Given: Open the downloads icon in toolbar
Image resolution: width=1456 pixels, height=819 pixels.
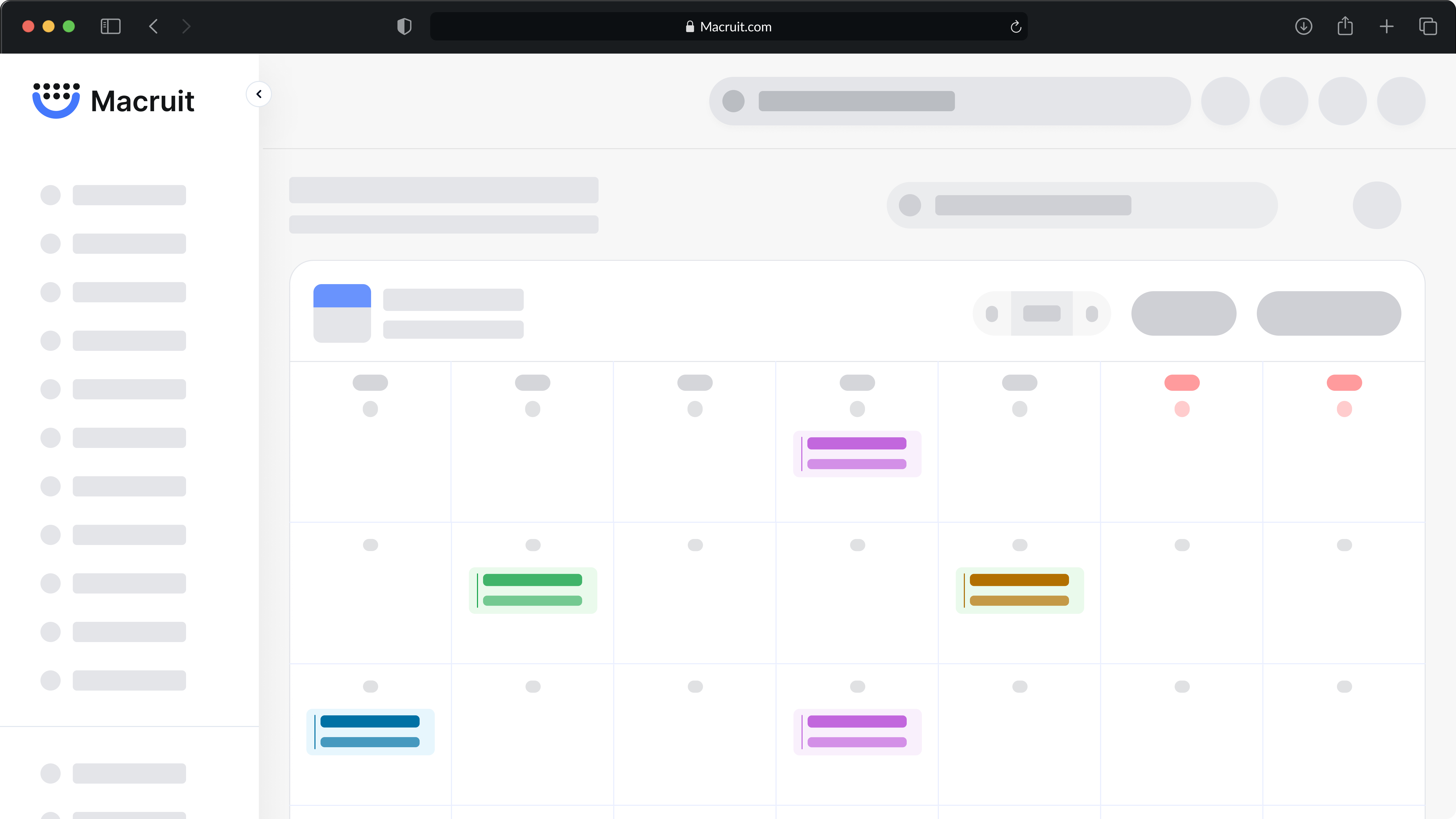Looking at the screenshot, I should coord(1303,27).
